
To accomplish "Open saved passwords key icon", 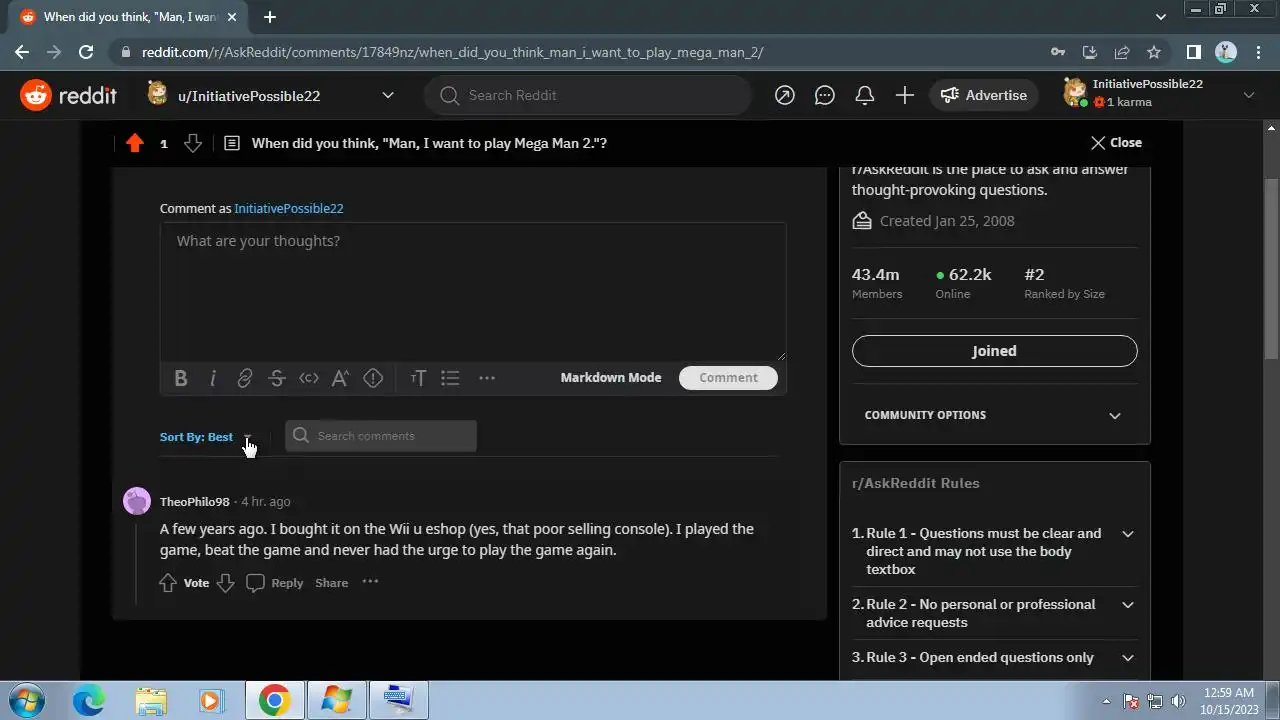I will coord(1058,52).
